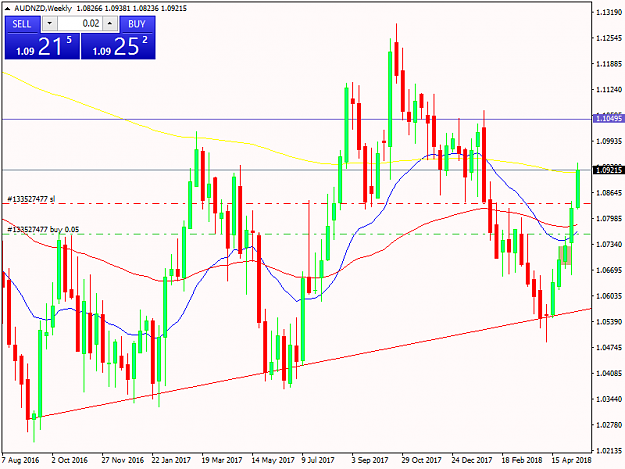This screenshot has width=625, height=469.
Task: Select the 27 Nov 2016 date label
Action: (122, 460)
